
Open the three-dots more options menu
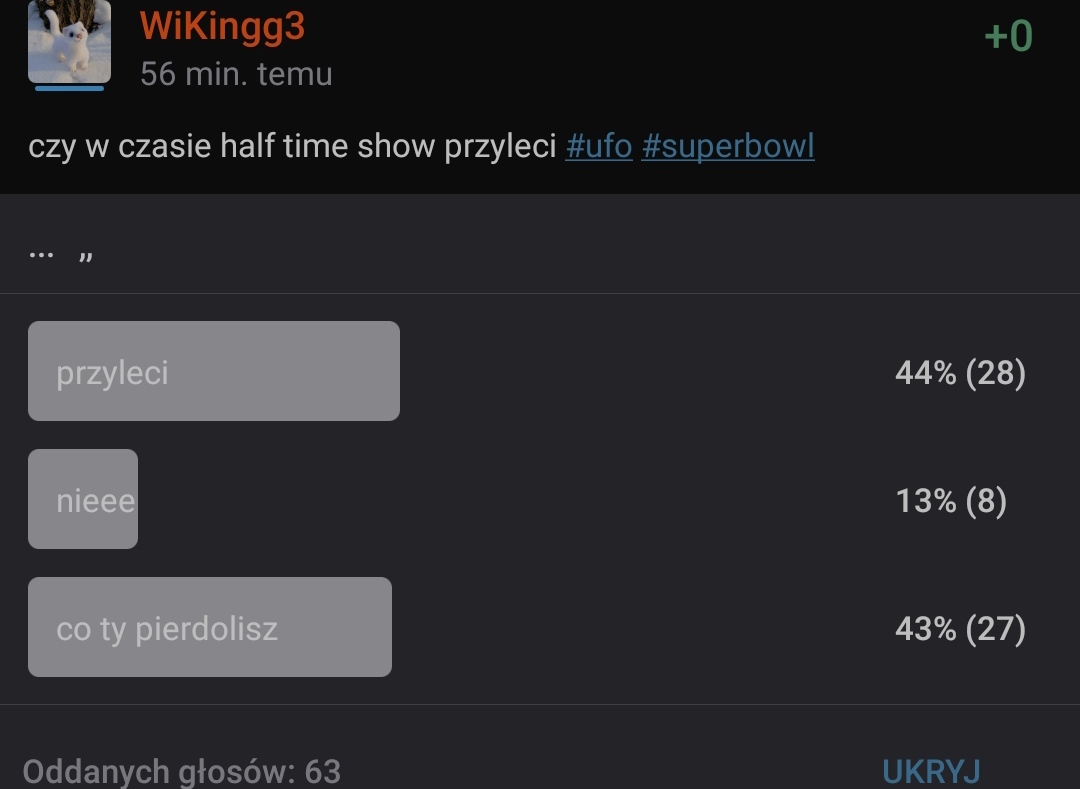click(41, 255)
